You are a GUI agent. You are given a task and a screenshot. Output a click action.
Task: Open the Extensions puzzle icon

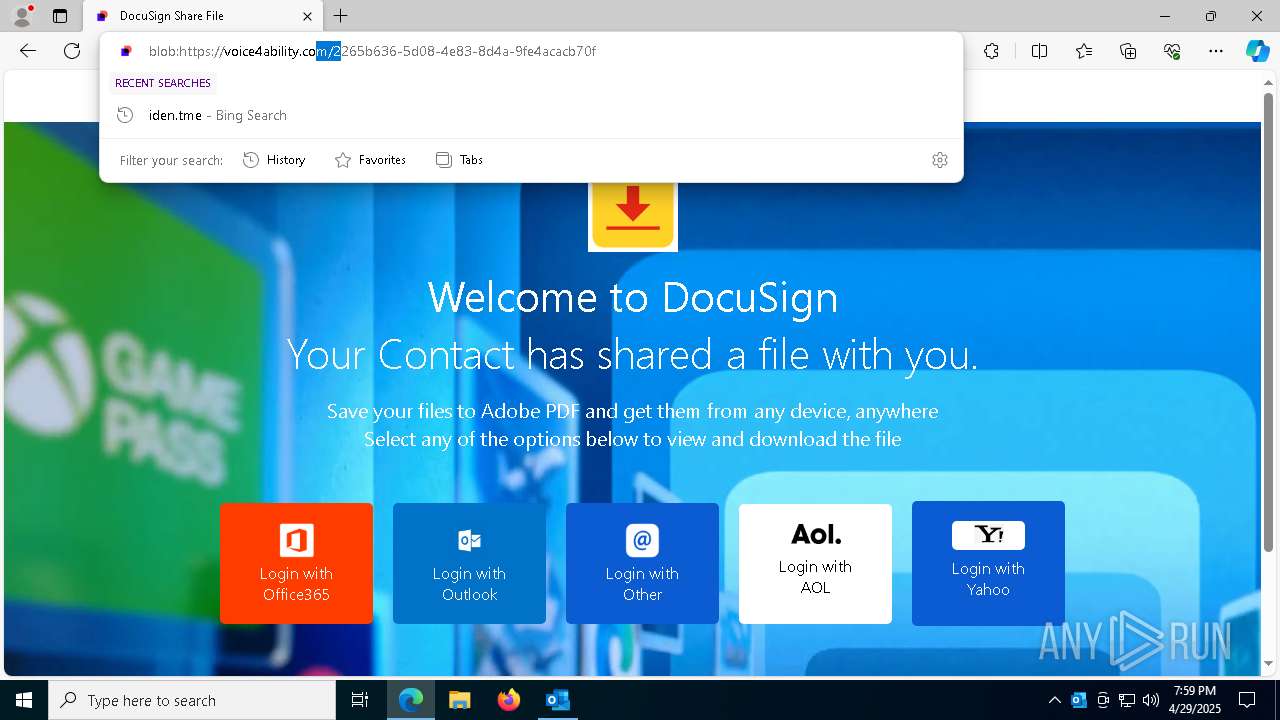tap(991, 51)
